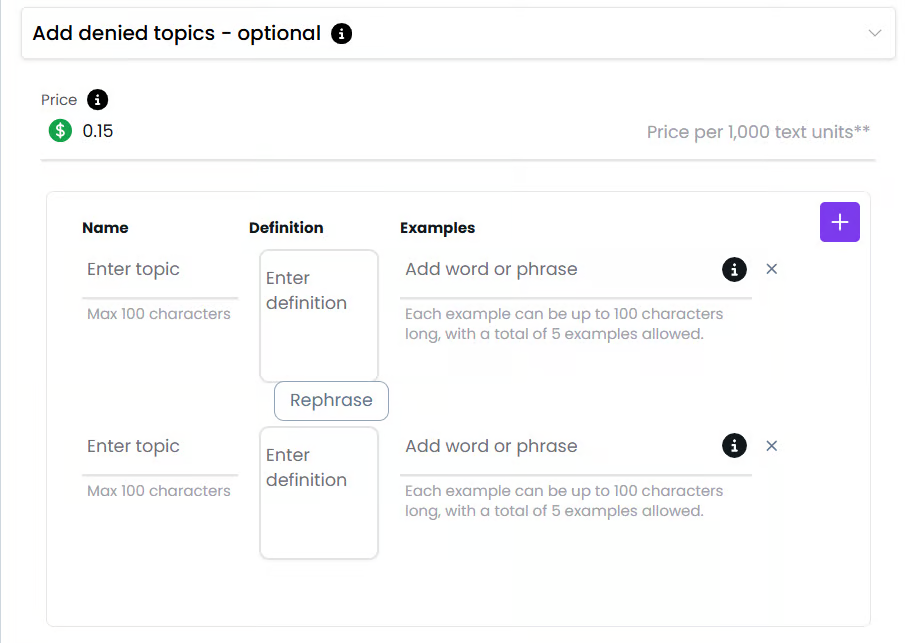The height and width of the screenshot is (643, 905).
Task: Click the green dollar sign icon
Action: [x=60, y=131]
